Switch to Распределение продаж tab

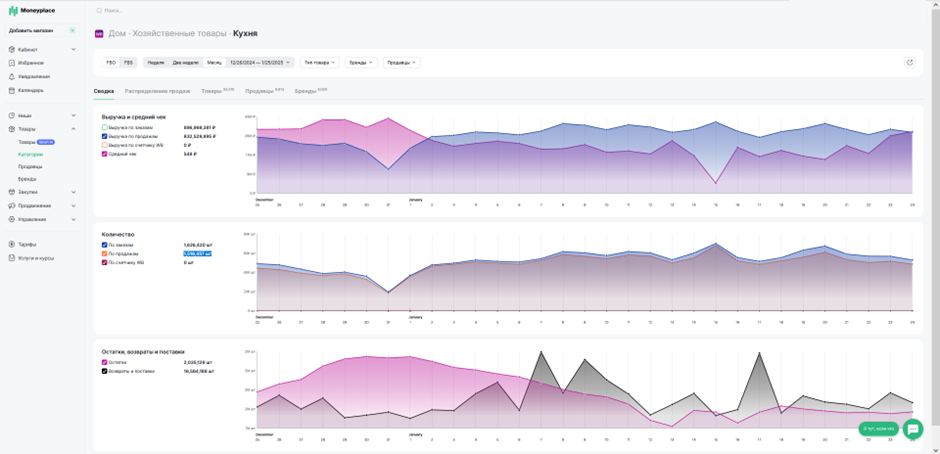(x=157, y=91)
